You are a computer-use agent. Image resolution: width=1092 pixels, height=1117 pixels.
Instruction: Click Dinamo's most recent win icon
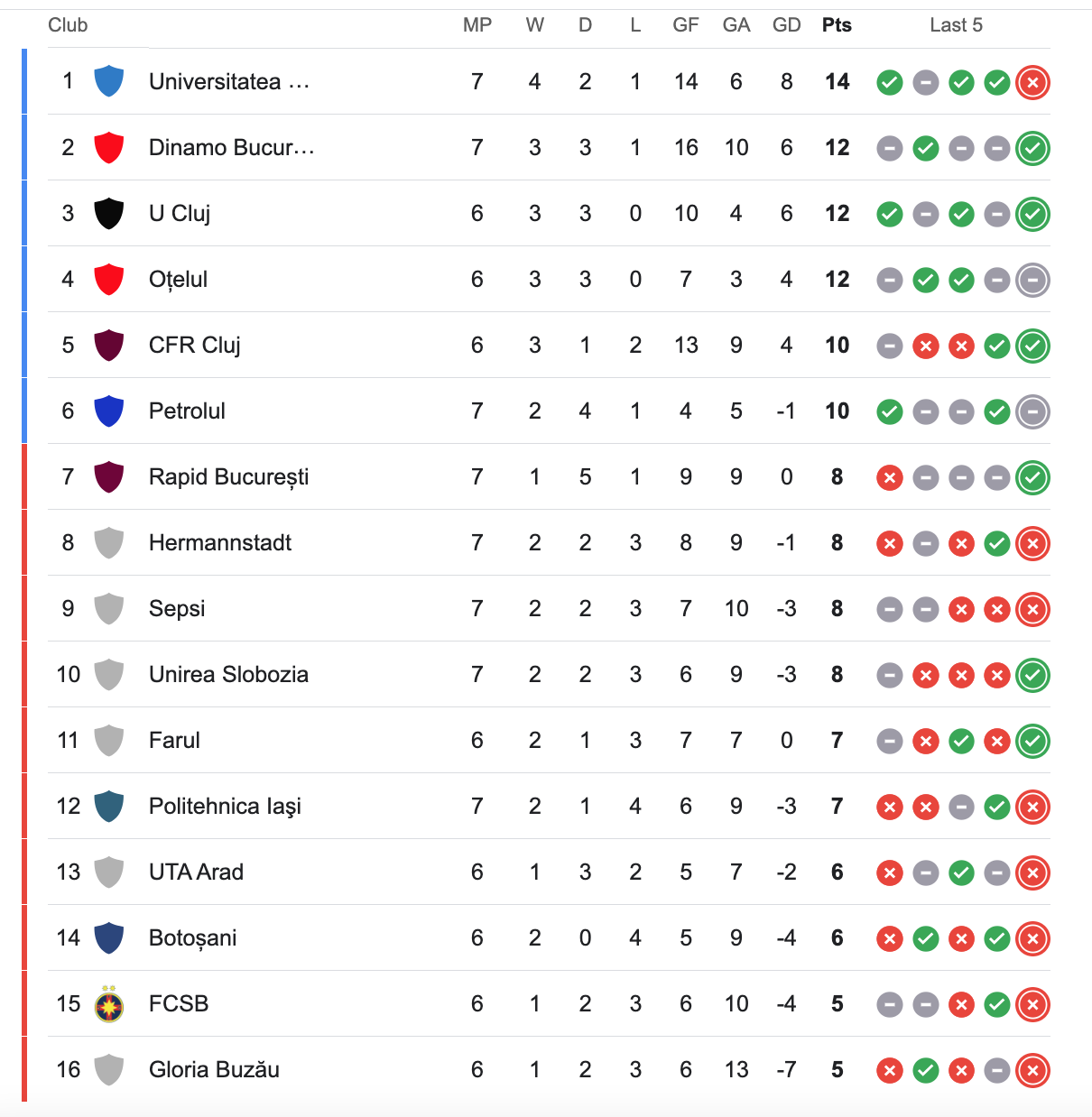click(x=1032, y=149)
